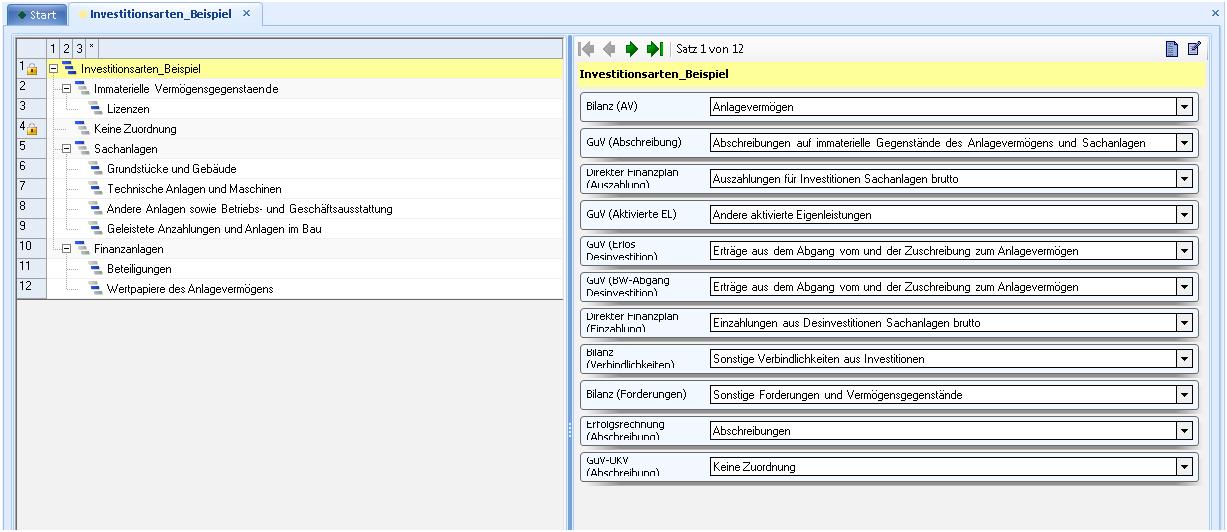Click node icon beside Wertpapiere des Anlagevermögens
The image size is (1227, 532).
[x=95, y=289]
